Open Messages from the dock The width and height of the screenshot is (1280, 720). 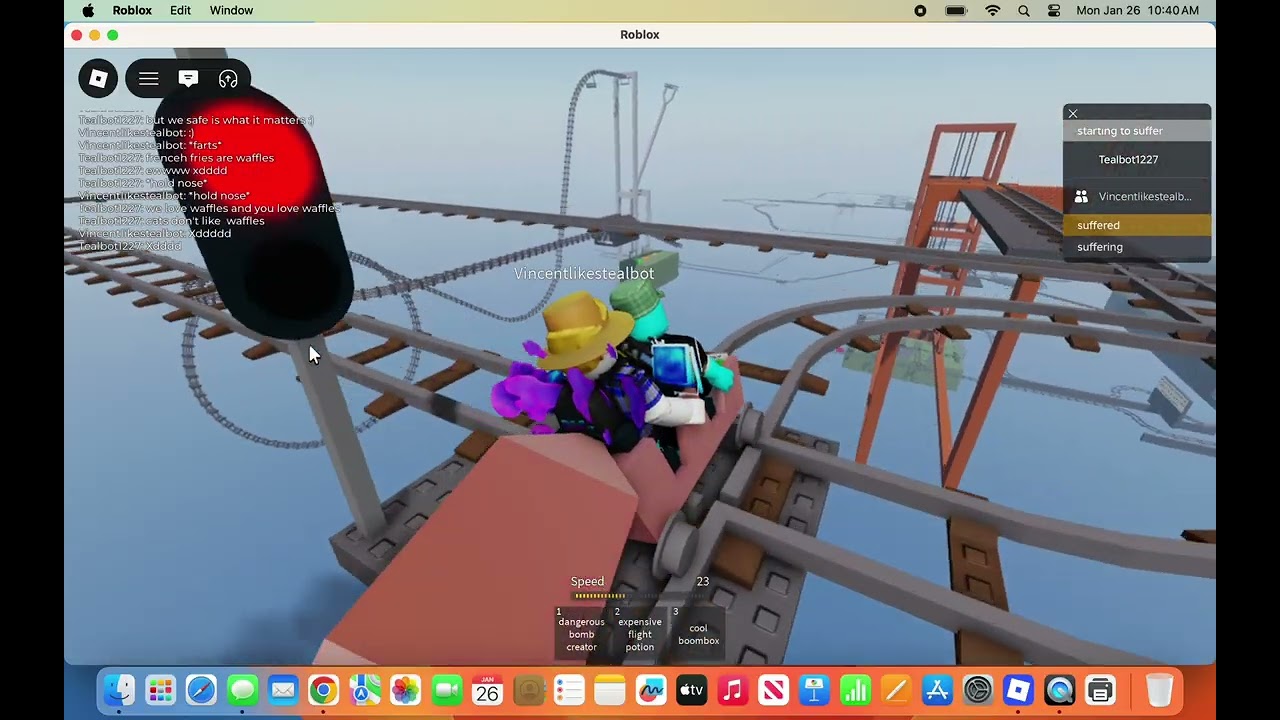coord(242,690)
